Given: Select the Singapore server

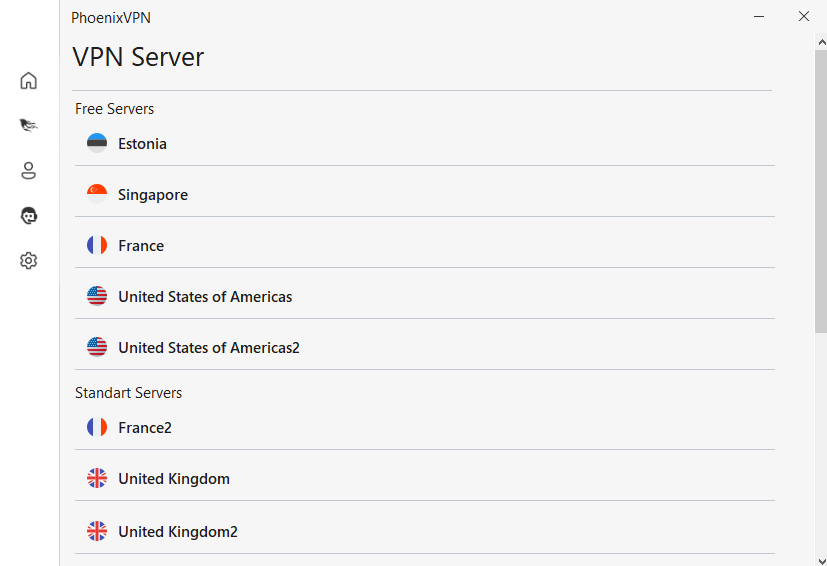Looking at the screenshot, I should tap(425, 195).
